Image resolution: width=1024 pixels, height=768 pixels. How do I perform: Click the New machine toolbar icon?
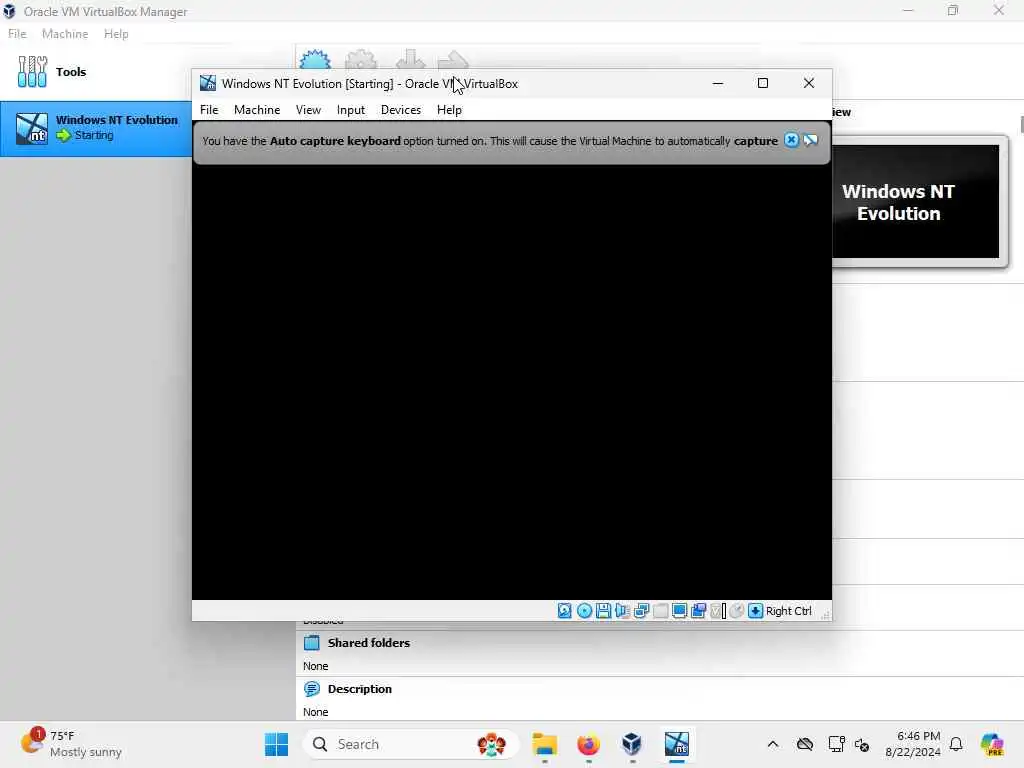[315, 59]
